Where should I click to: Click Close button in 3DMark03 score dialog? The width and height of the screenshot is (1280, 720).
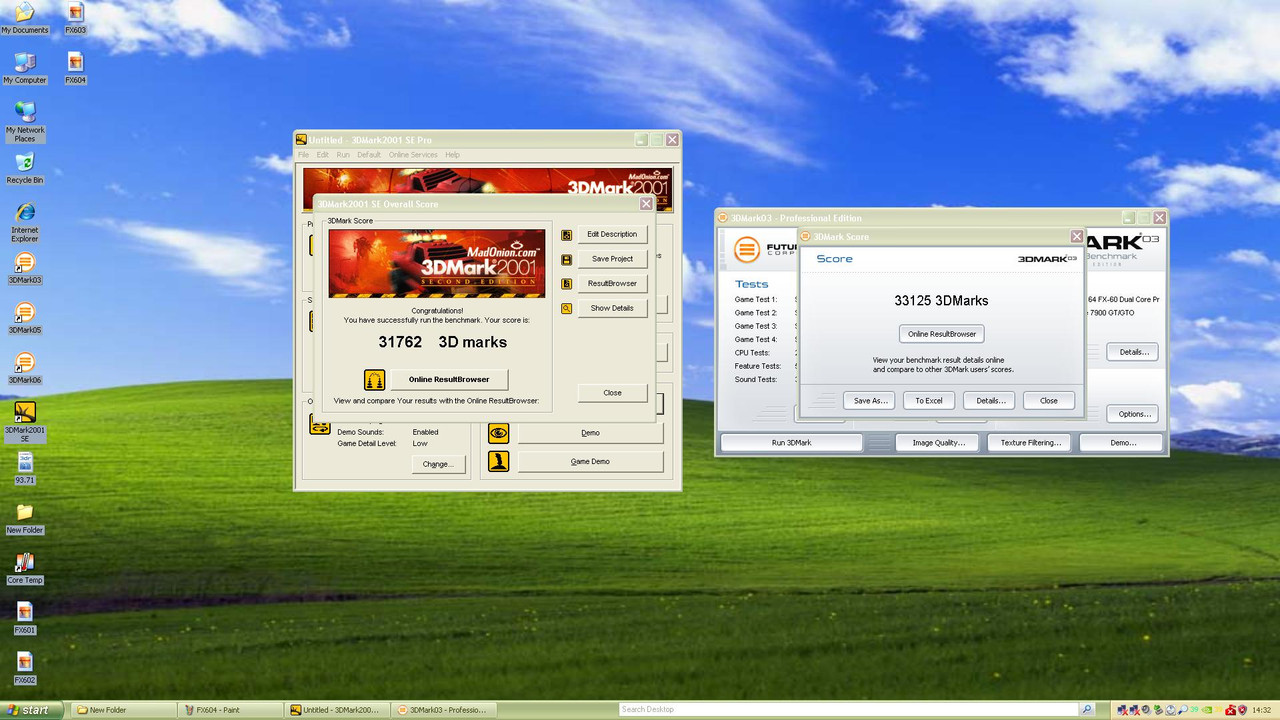click(1048, 400)
